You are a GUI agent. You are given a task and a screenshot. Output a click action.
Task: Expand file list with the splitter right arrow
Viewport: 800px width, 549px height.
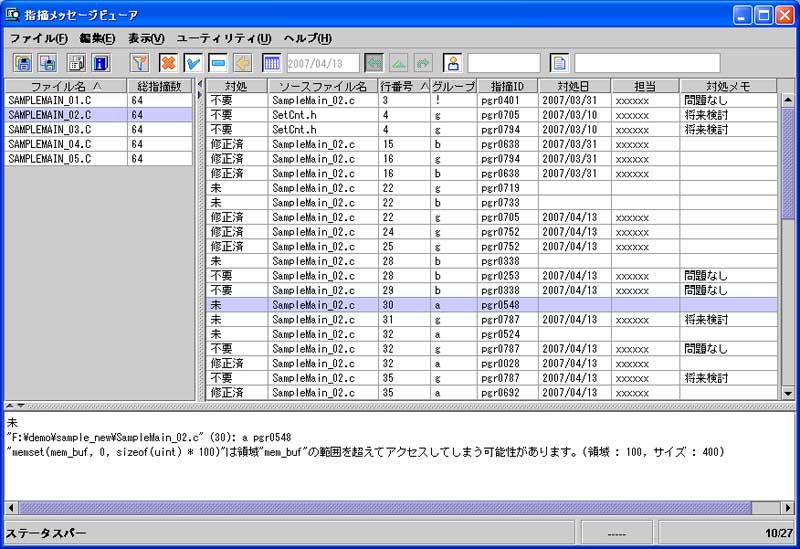pyautogui.click(x=199, y=94)
